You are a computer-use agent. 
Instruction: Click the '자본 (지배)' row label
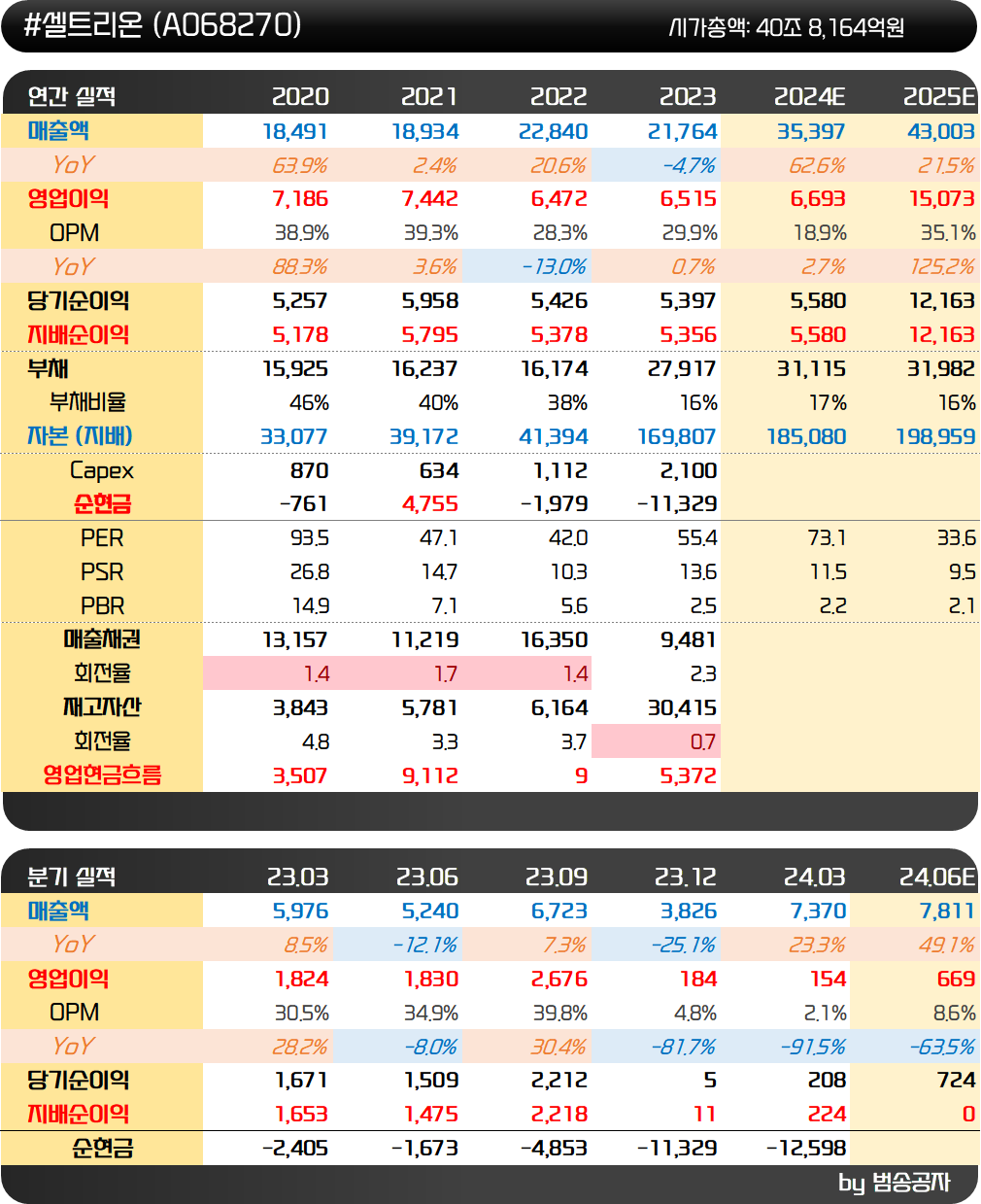tap(80, 436)
